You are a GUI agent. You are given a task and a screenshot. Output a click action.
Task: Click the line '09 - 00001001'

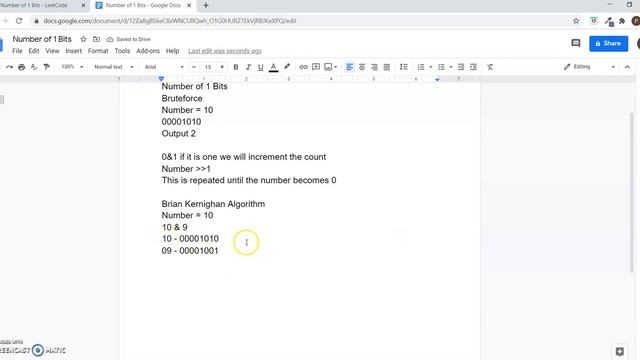pos(190,251)
